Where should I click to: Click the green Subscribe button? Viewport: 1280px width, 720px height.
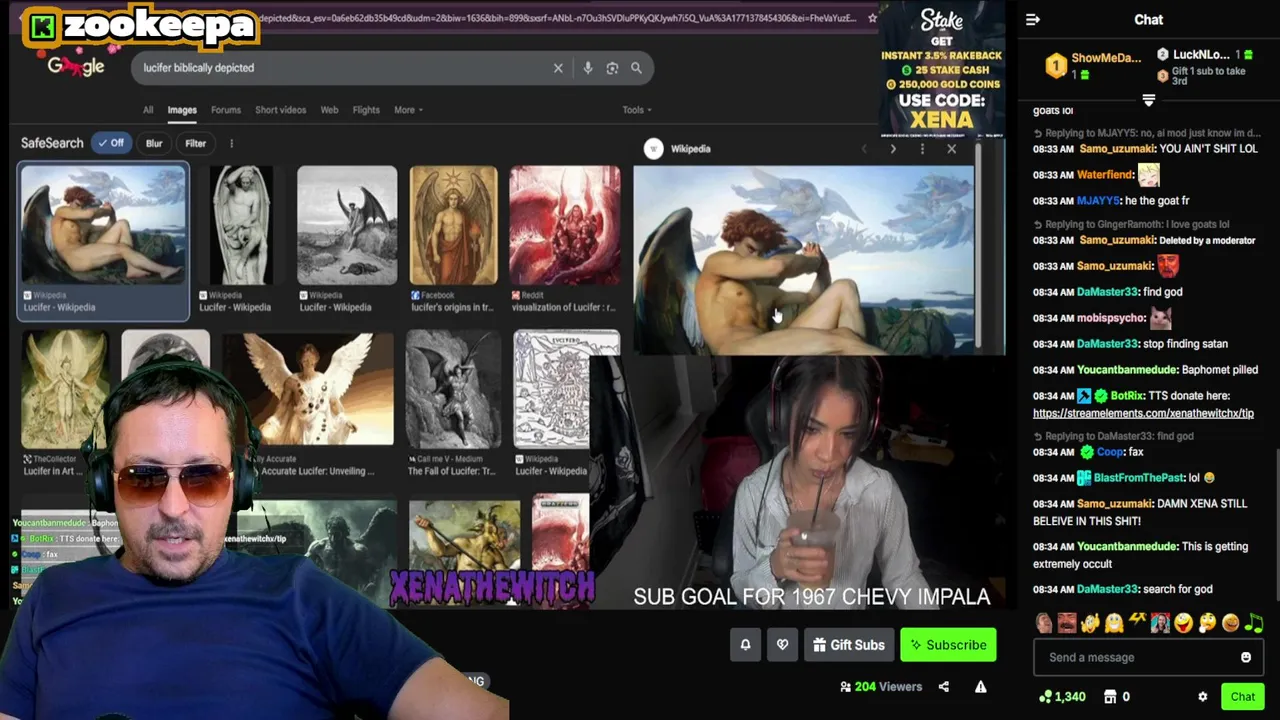[948, 645]
